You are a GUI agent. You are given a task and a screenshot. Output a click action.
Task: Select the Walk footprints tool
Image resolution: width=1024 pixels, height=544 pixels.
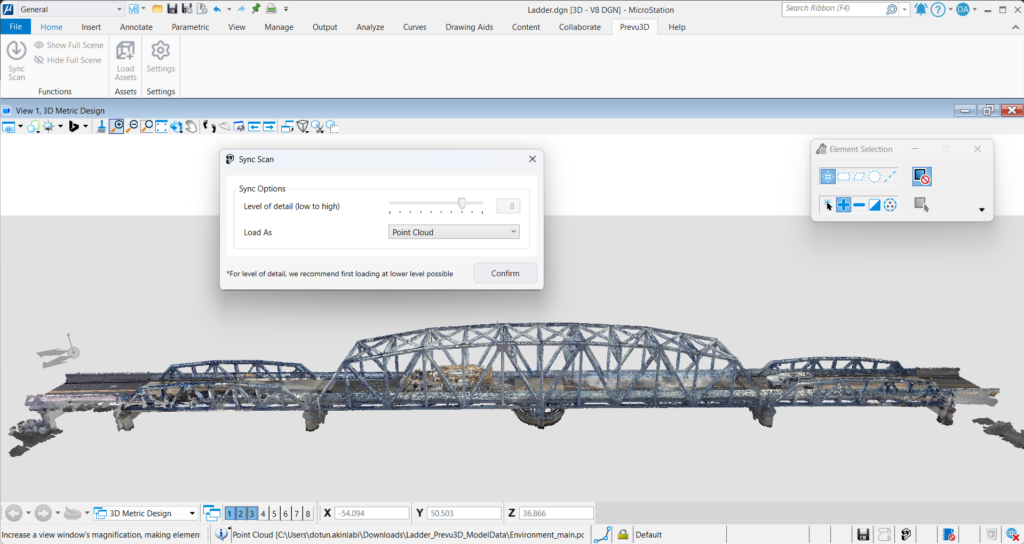[x=209, y=127]
